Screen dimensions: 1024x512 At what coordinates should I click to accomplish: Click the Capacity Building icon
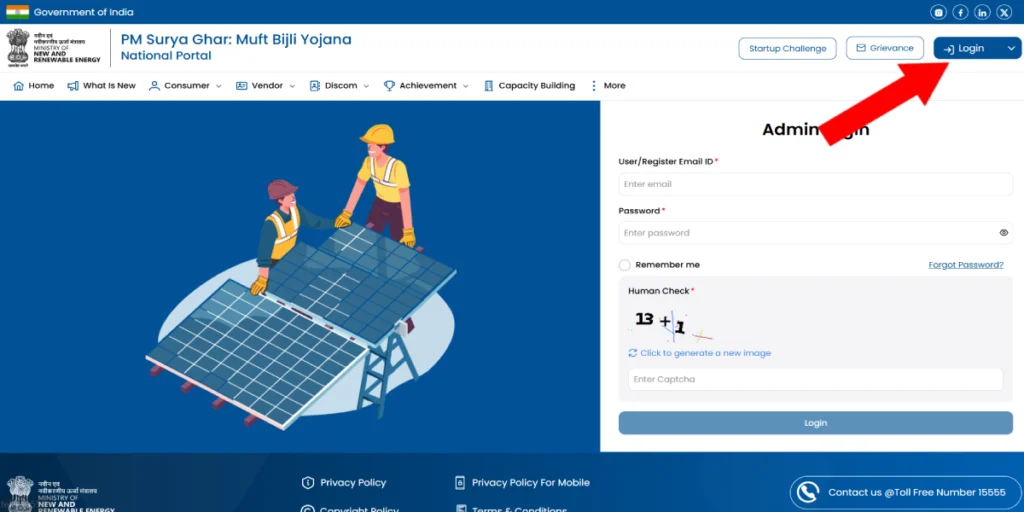pos(488,86)
